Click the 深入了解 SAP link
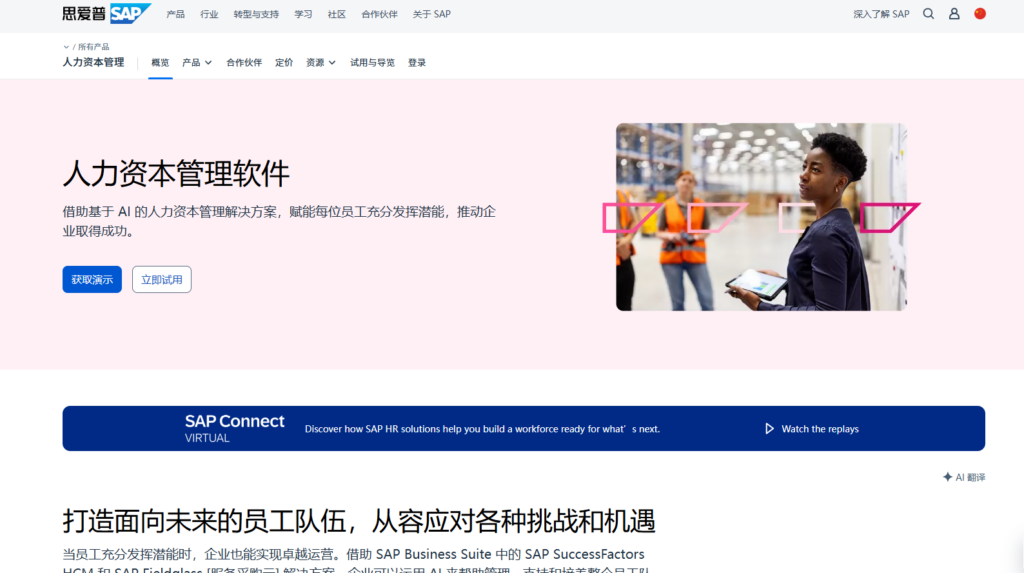Screen dimensions: 1024x573 pyautogui.click(x=881, y=14)
